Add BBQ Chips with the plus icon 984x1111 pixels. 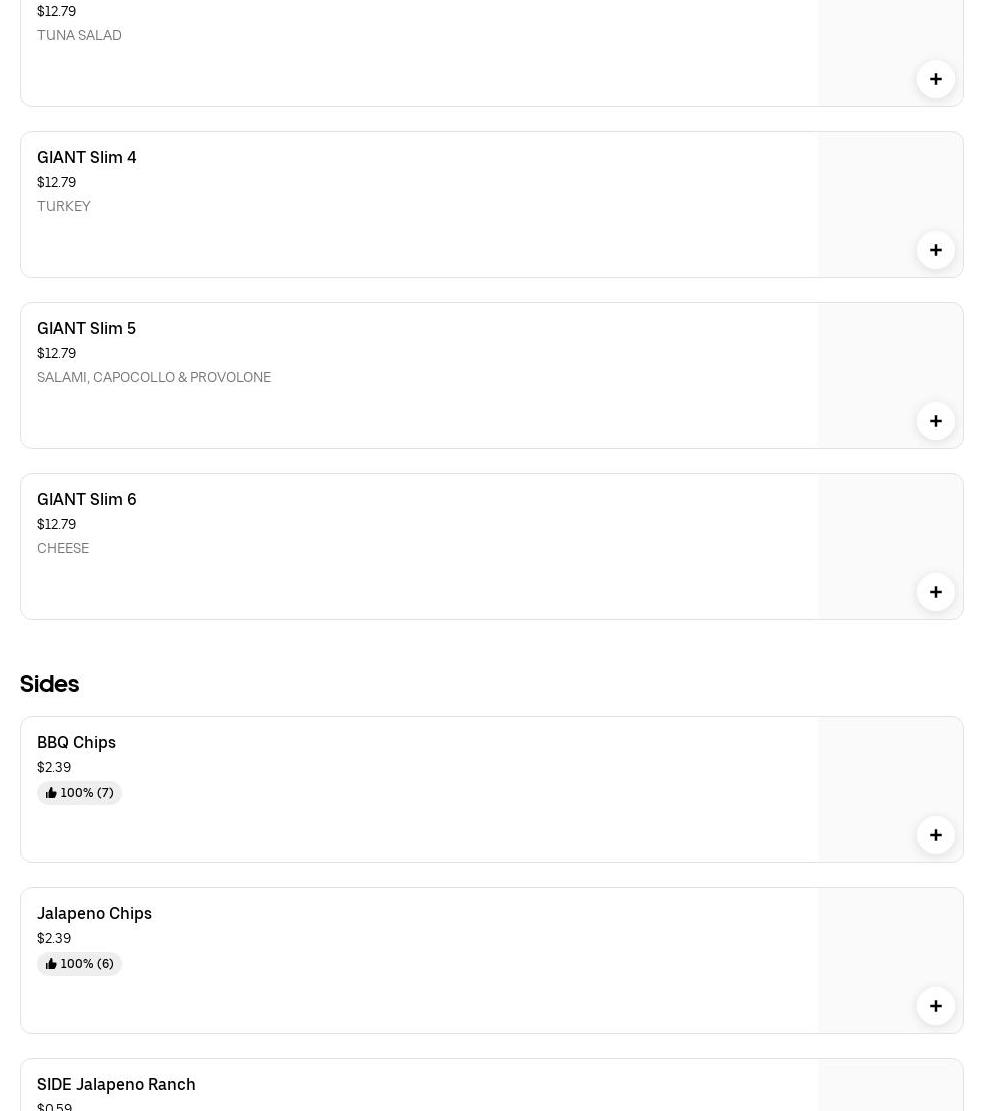[935, 835]
